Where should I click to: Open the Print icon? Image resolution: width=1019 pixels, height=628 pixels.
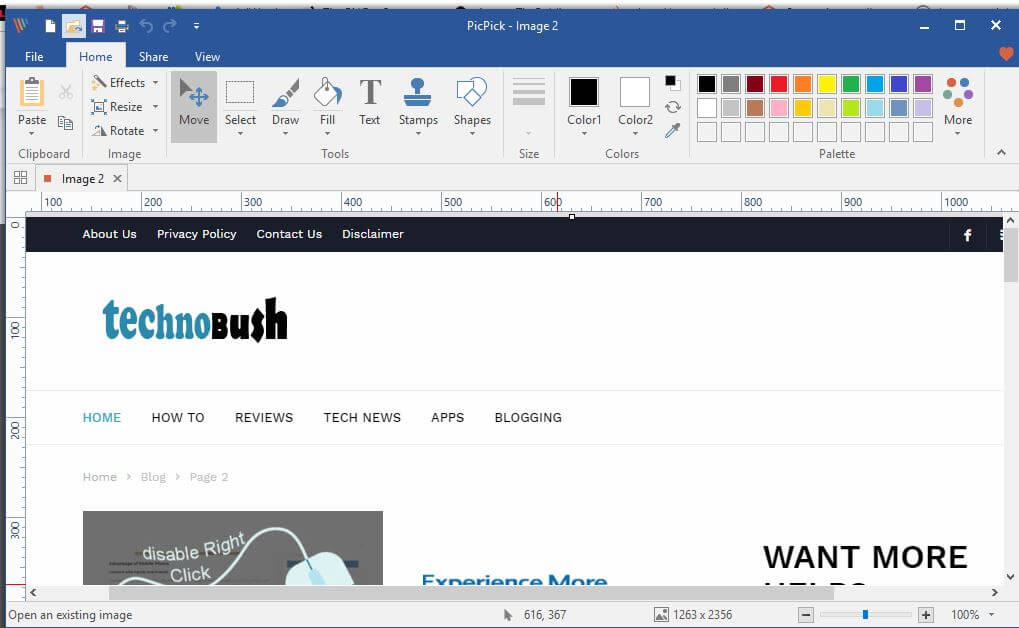[x=121, y=26]
